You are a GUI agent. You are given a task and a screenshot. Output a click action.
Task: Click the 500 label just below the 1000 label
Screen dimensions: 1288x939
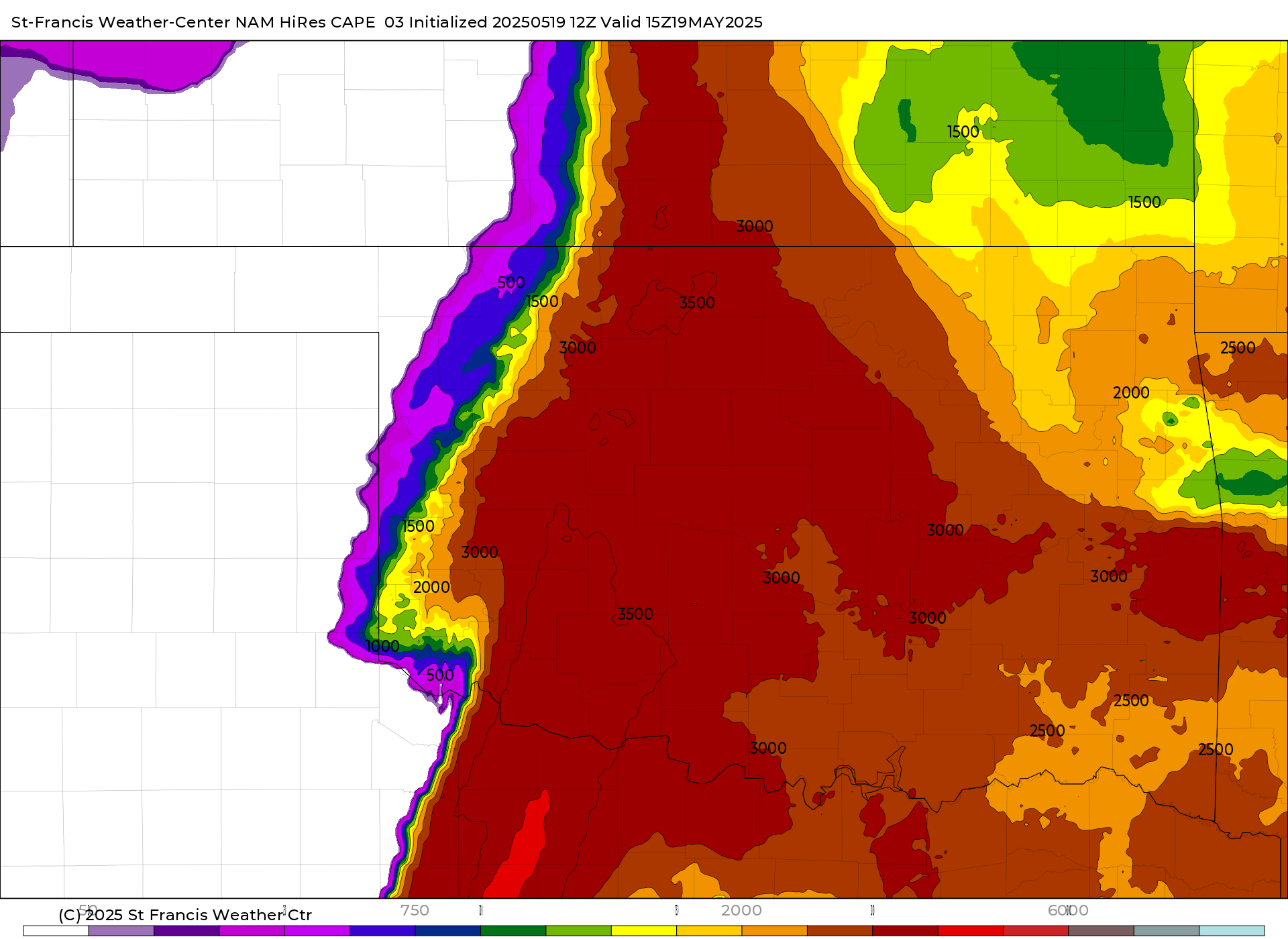point(440,675)
